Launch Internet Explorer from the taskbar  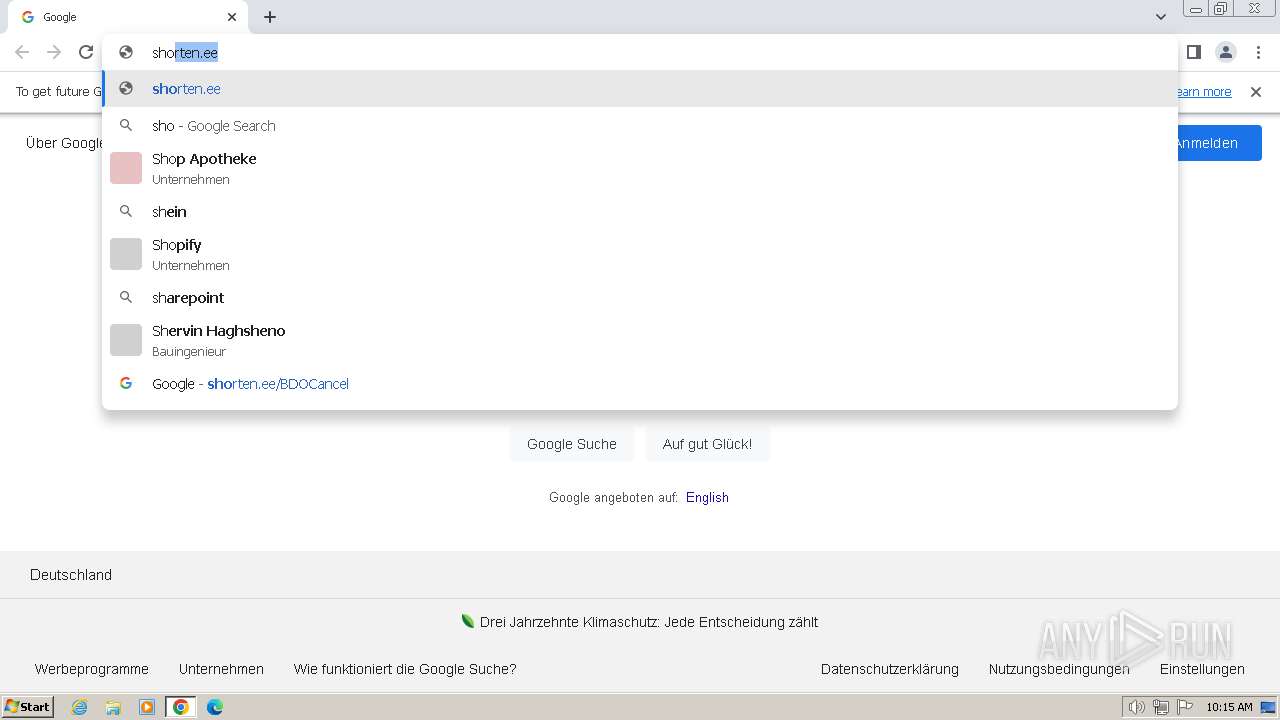(79, 707)
